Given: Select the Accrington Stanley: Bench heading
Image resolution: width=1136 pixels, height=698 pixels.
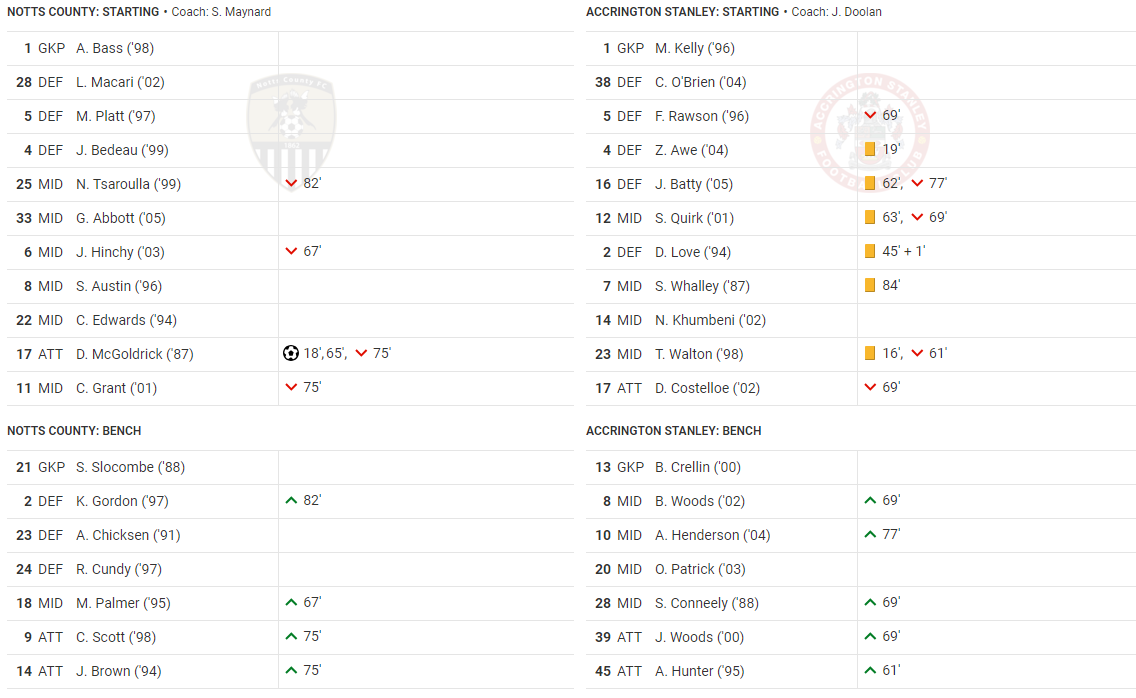Looking at the screenshot, I should (673, 431).
